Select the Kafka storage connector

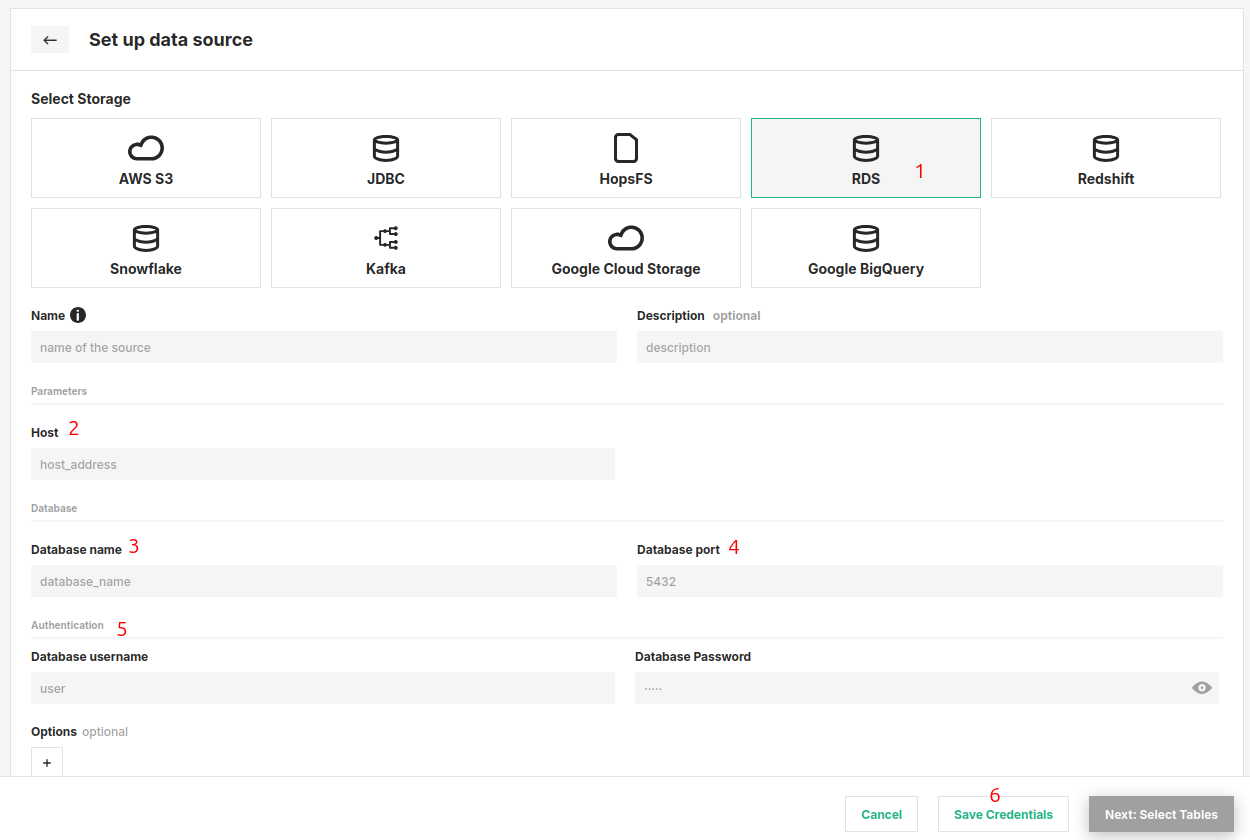coord(386,248)
